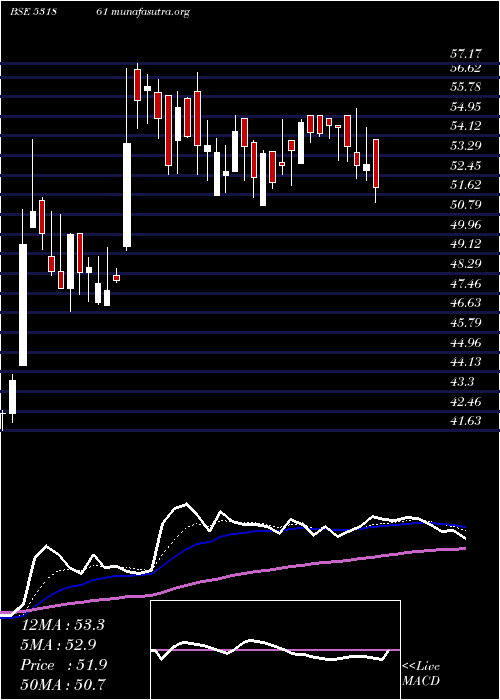Click the 46.63 price label

(x=466, y=303)
